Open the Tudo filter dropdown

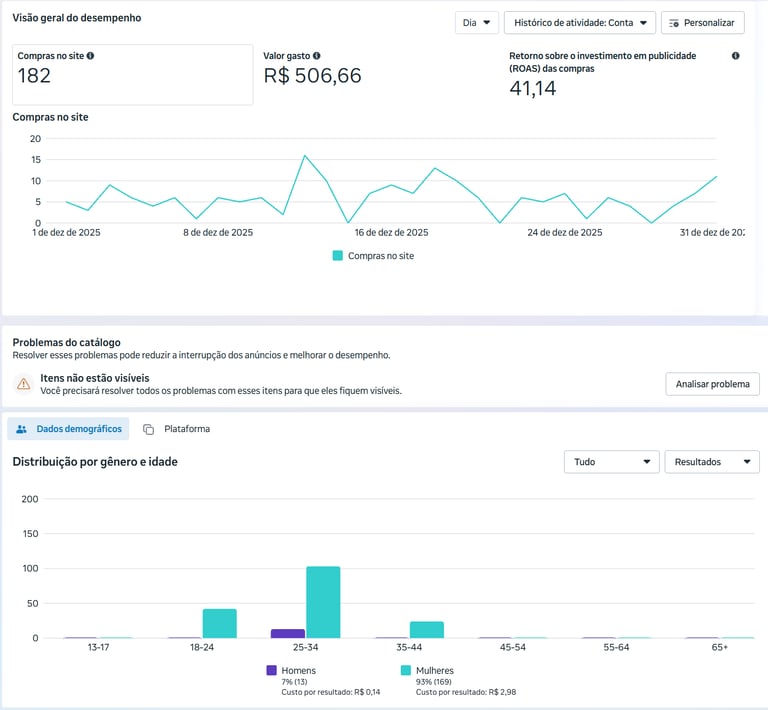612,462
